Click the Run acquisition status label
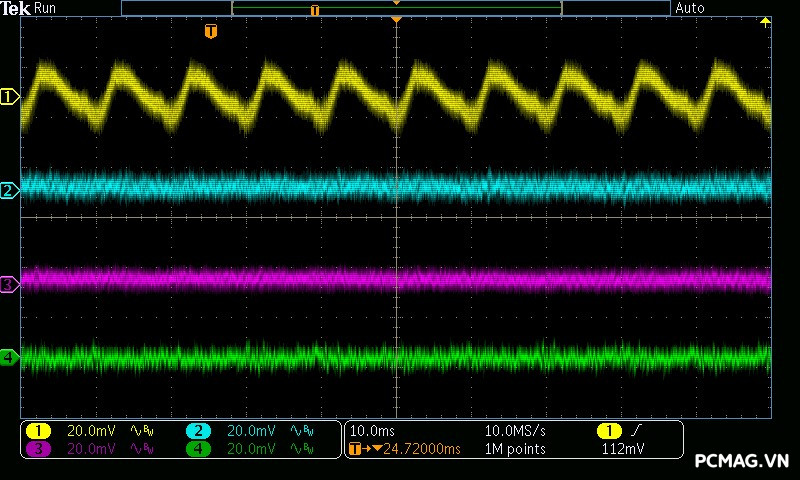Image resolution: width=800 pixels, height=480 pixels. [x=45, y=8]
